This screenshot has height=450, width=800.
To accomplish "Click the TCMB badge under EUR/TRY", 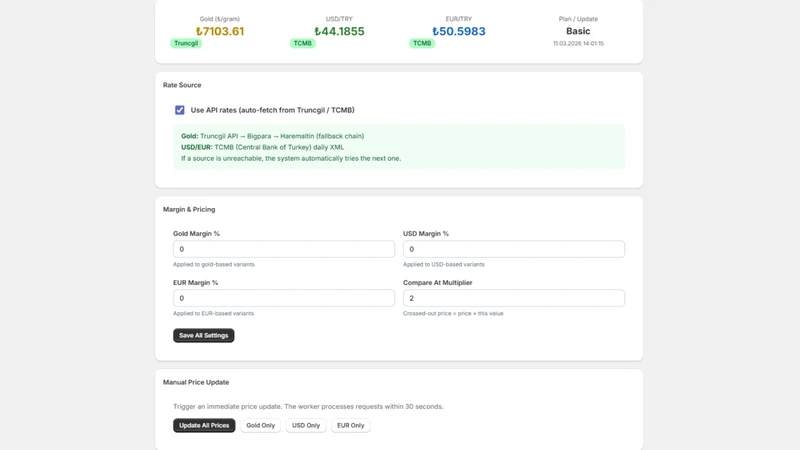I will click(422, 43).
